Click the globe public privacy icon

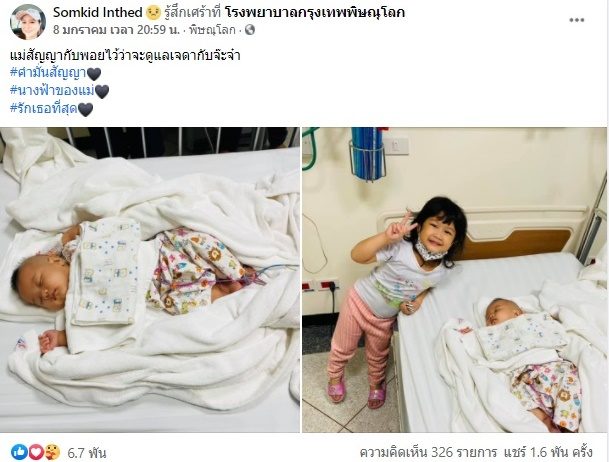[250, 30]
